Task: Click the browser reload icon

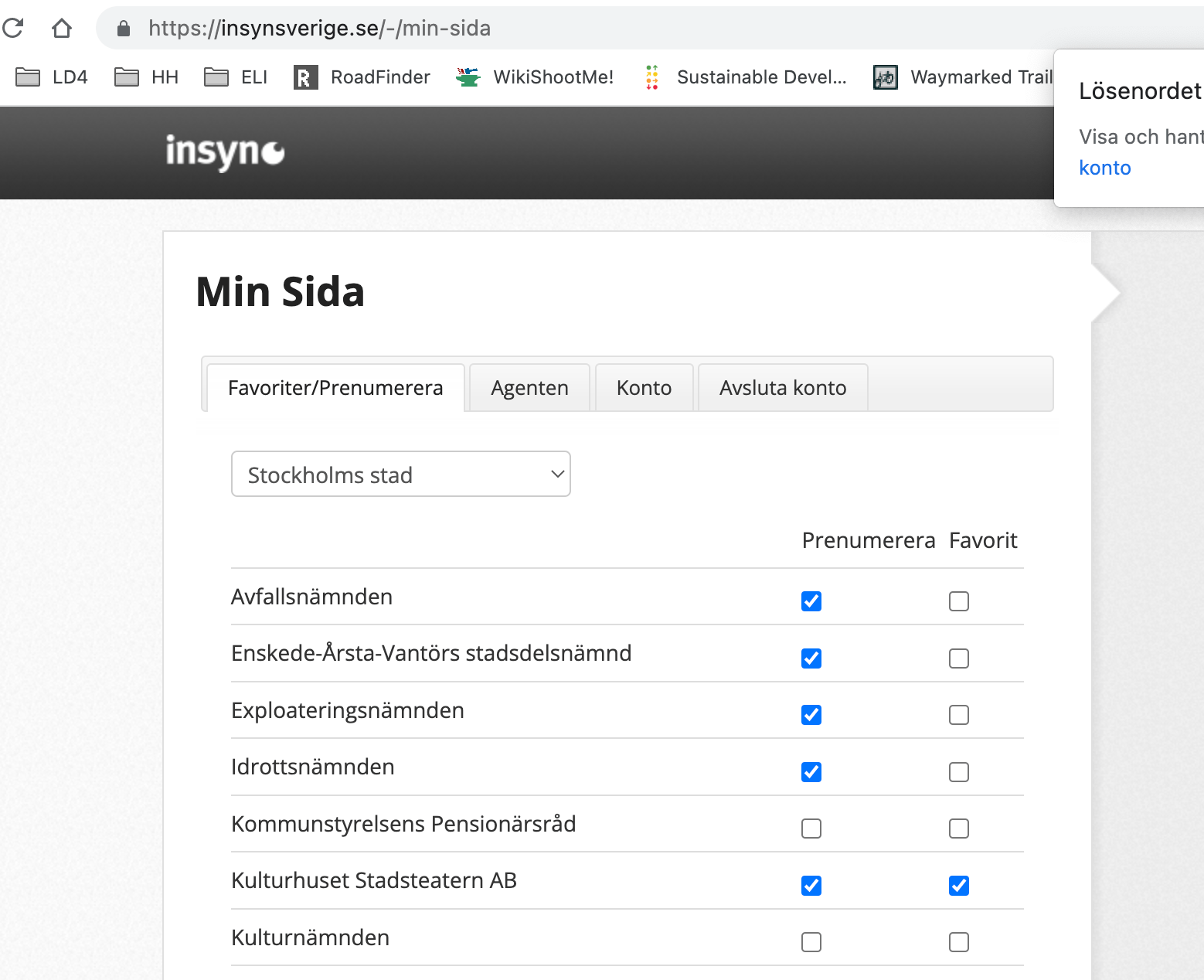Action: (x=13, y=29)
